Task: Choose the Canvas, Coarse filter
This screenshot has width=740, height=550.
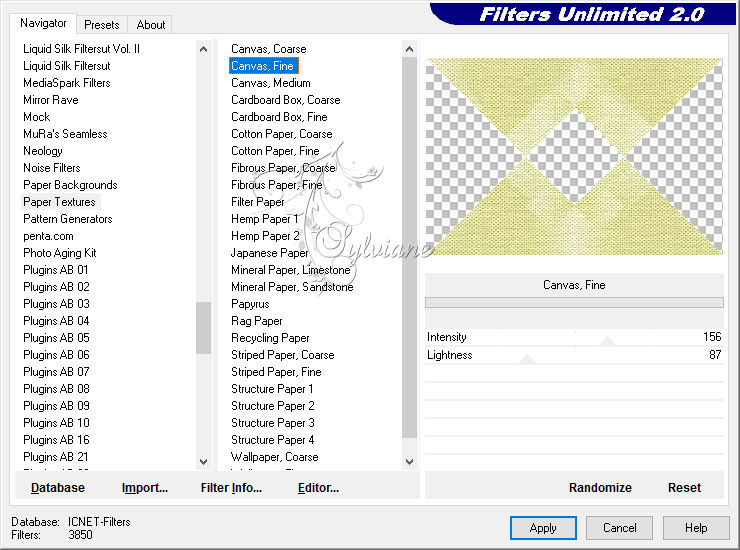Action: (269, 49)
